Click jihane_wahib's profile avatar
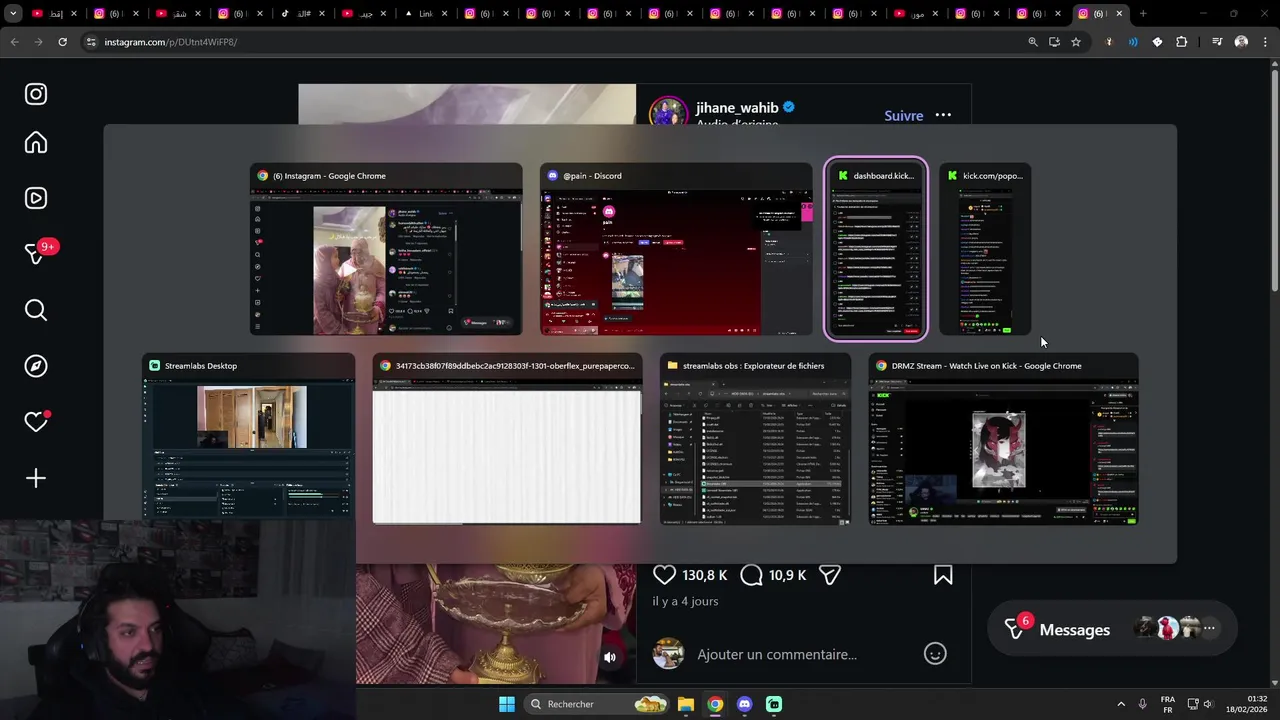Image resolution: width=1280 pixels, height=720 pixels. coord(668,113)
